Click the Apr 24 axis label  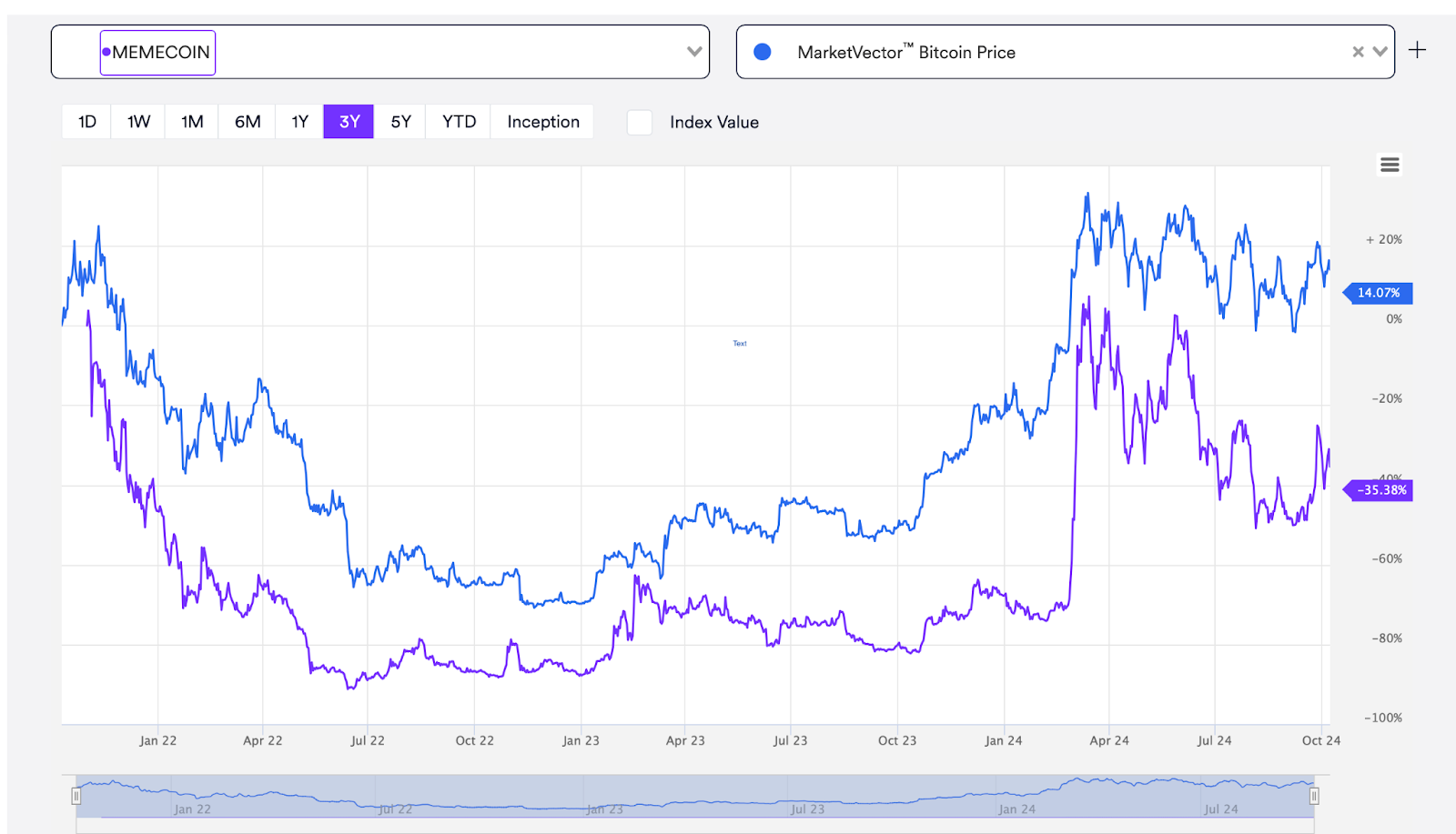pyautogui.click(x=1109, y=740)
